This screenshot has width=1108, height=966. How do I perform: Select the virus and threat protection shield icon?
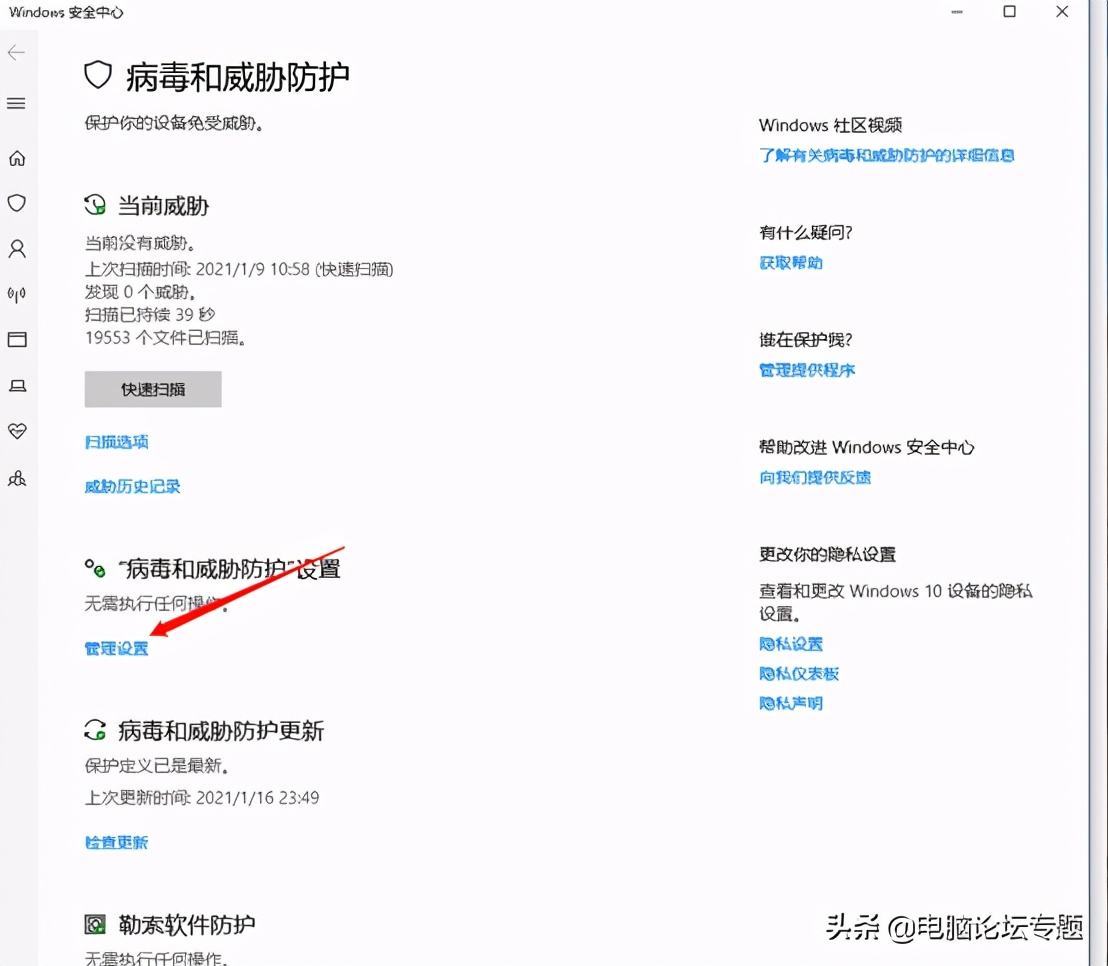click(x=17, y=203)
